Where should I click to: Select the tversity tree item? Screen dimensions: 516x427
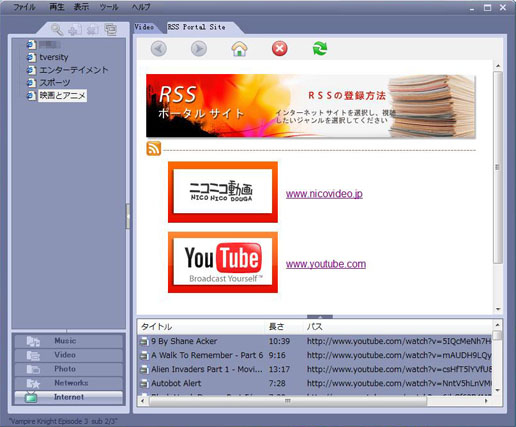click(54, 57)
